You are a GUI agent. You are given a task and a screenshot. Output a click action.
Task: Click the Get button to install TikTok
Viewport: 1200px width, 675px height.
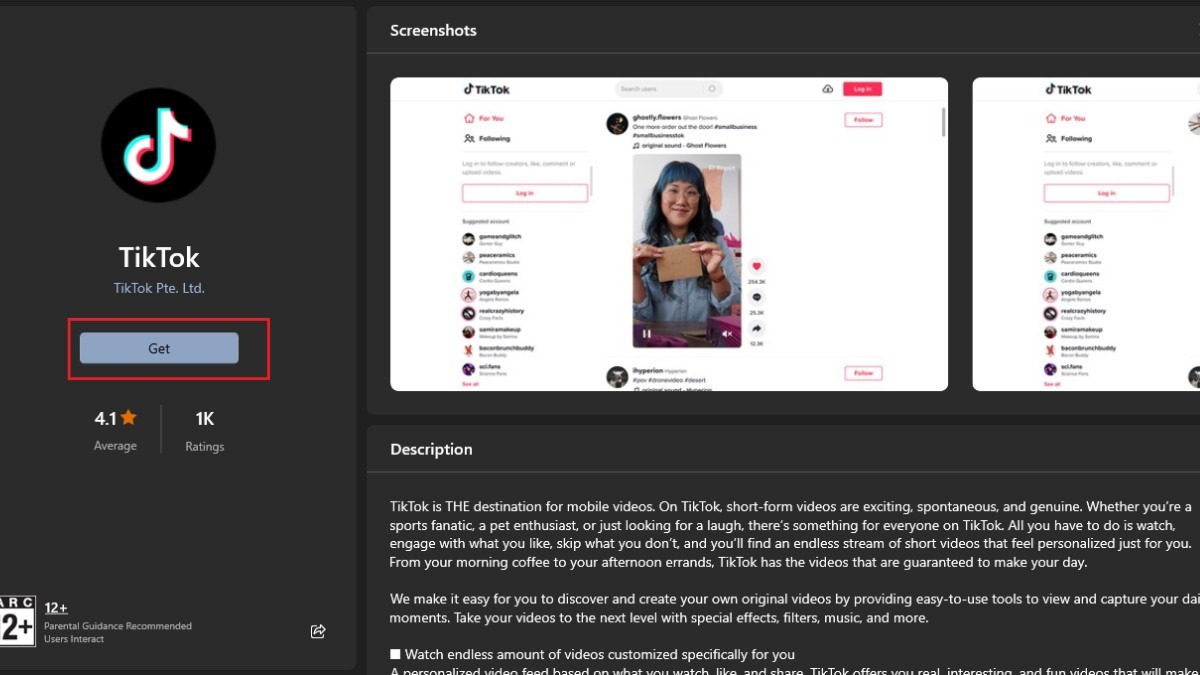(x=159, y=348)
